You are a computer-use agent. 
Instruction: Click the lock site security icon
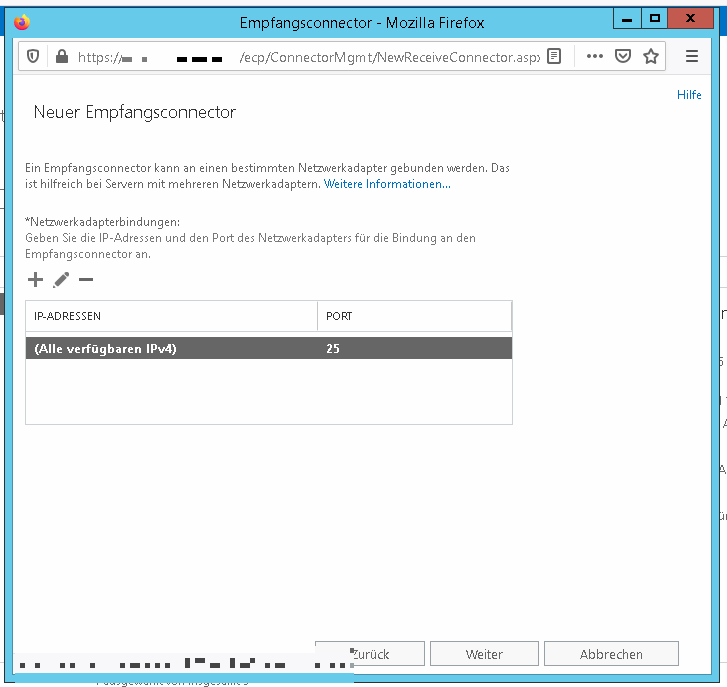click(x=61, y=57)
